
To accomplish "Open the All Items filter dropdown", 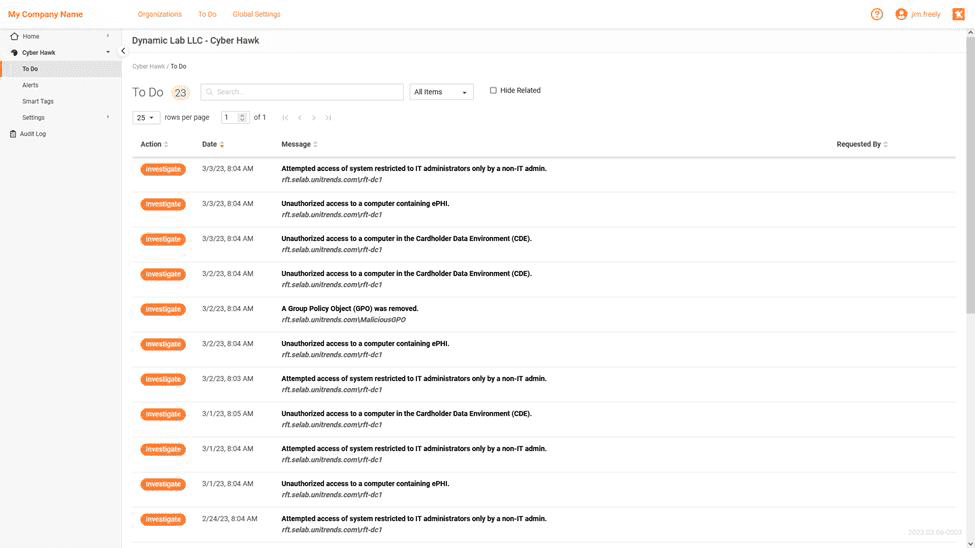I will click(x=441, y=92).
